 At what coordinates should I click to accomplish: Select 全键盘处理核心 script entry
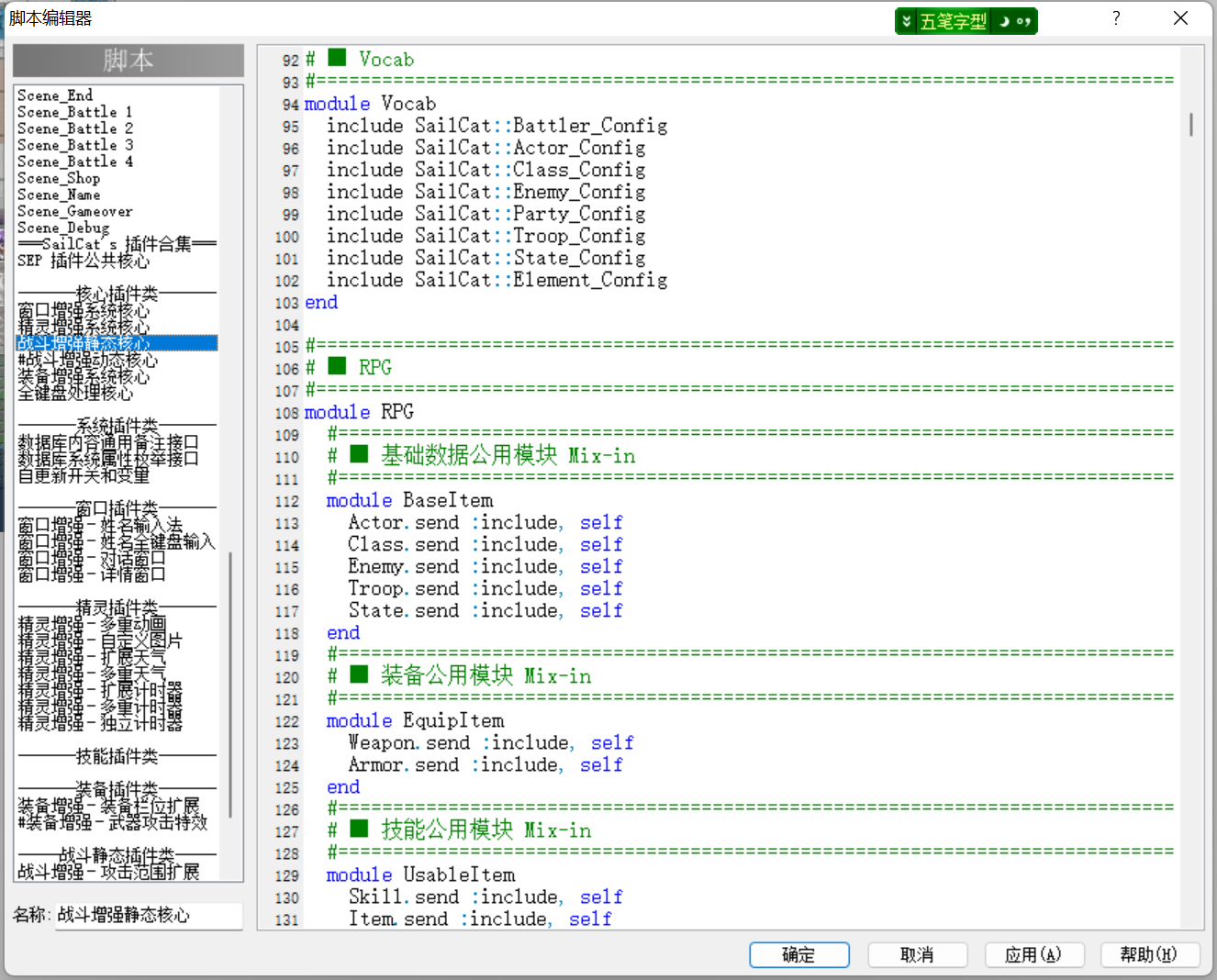(x=75, y=393)
